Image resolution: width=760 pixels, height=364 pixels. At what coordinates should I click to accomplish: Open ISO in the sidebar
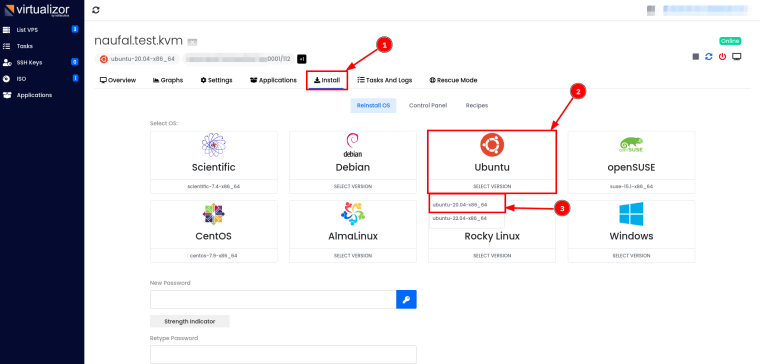click(21, 79)
